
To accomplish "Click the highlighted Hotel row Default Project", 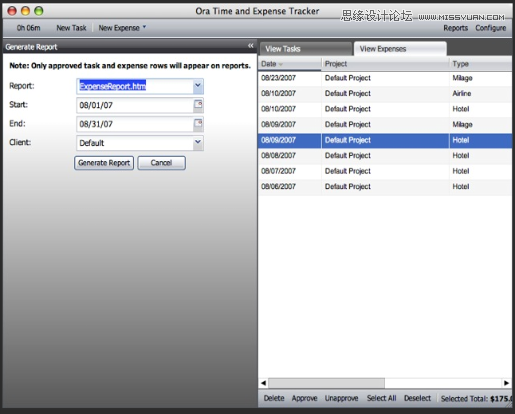I will (348, 140).
